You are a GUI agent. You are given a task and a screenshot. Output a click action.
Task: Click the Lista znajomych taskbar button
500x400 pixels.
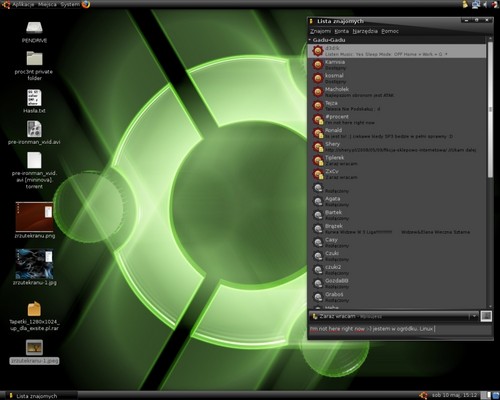(42, 396)
